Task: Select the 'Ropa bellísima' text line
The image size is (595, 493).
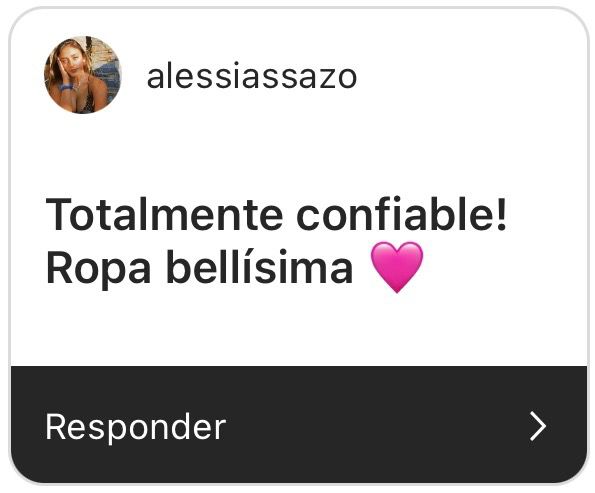Action: (199, 267)
